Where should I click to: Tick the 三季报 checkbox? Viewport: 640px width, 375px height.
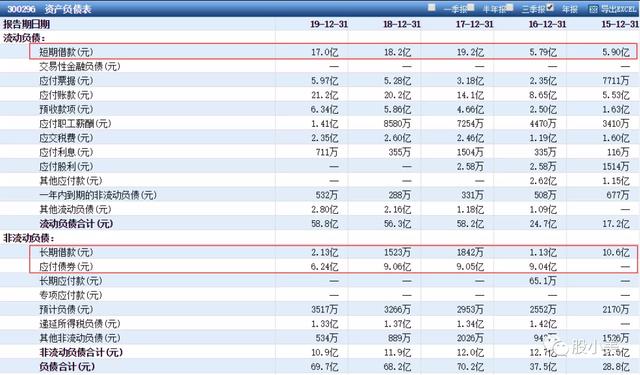[510, 7]
